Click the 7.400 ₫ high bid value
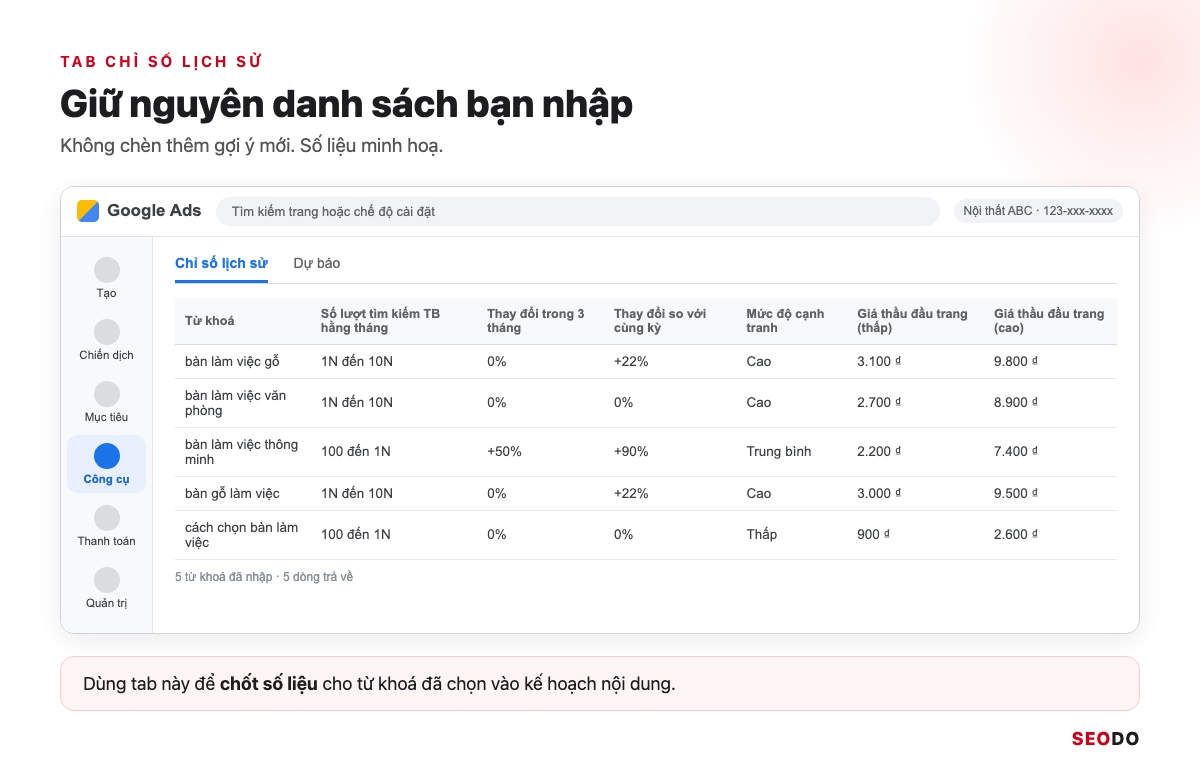Viewport: 1200px width, 771px height. [1016, 452]
